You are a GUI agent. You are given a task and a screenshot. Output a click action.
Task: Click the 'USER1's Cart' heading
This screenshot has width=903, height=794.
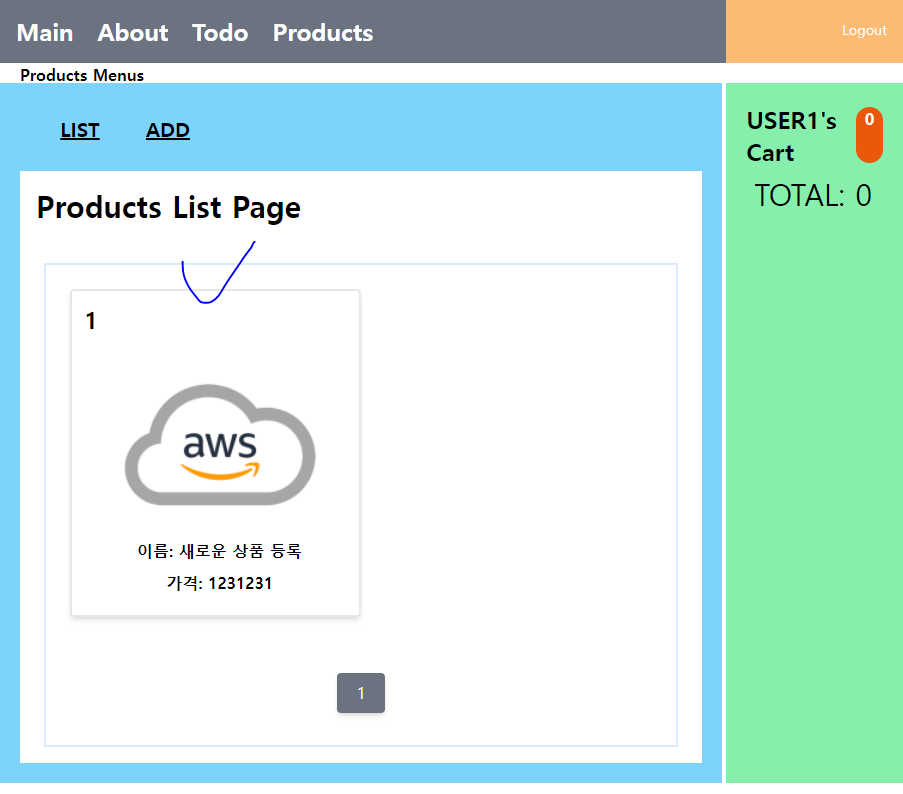coord(792,137)
